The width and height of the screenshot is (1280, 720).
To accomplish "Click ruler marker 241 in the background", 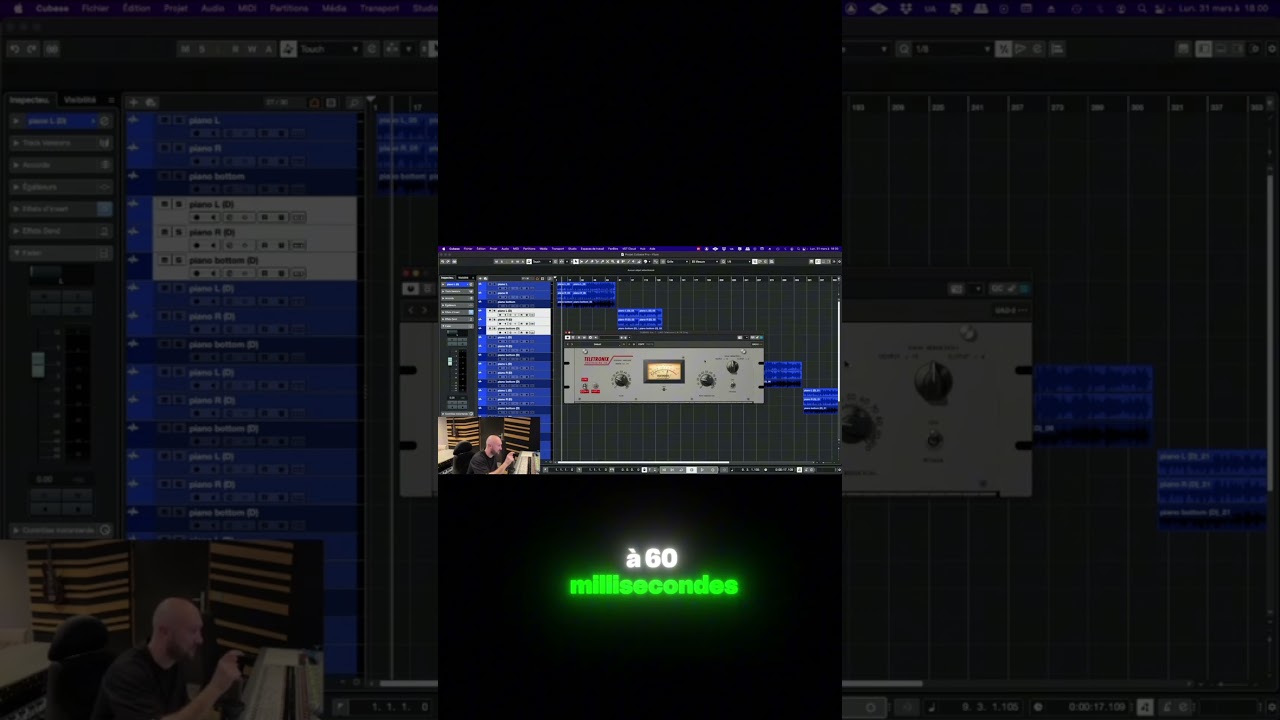I will click(977, 107).
